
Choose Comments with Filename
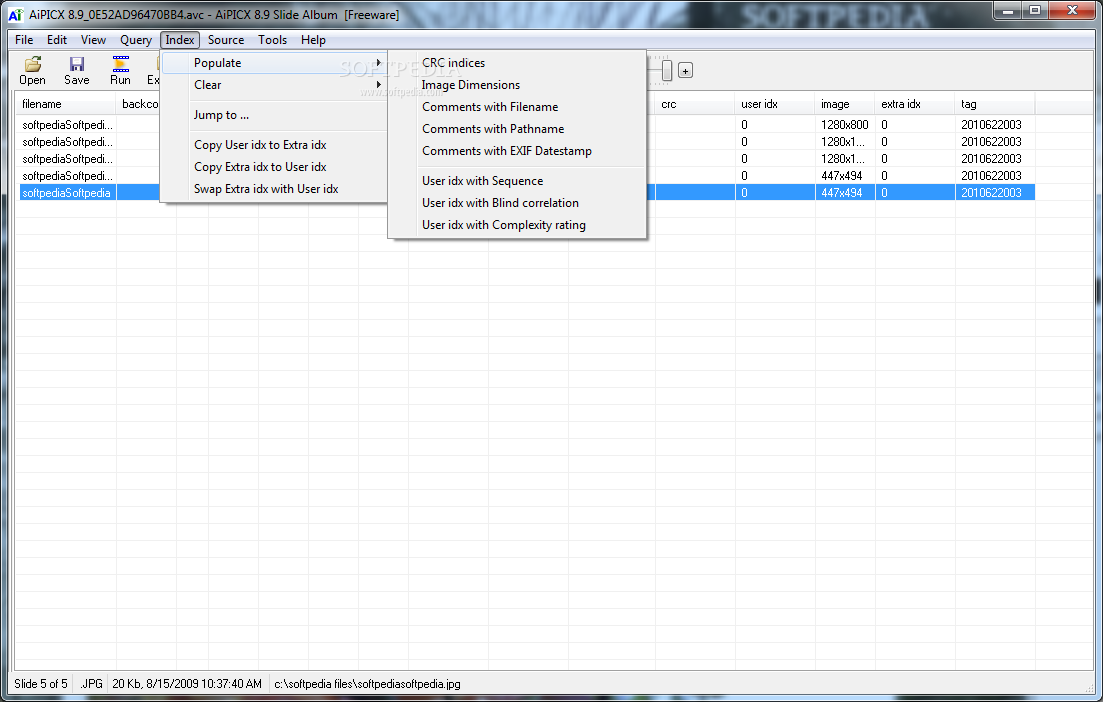click(x=517, y=107)
